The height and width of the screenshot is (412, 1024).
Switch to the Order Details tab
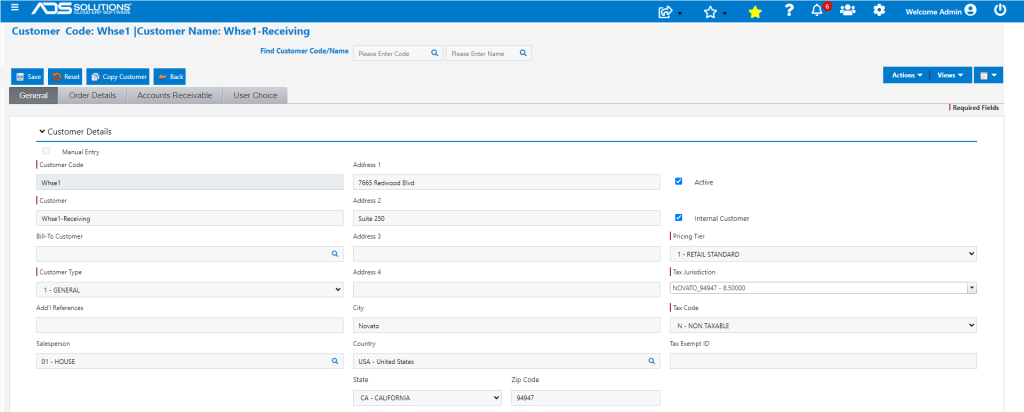click(x=93, y=95)
